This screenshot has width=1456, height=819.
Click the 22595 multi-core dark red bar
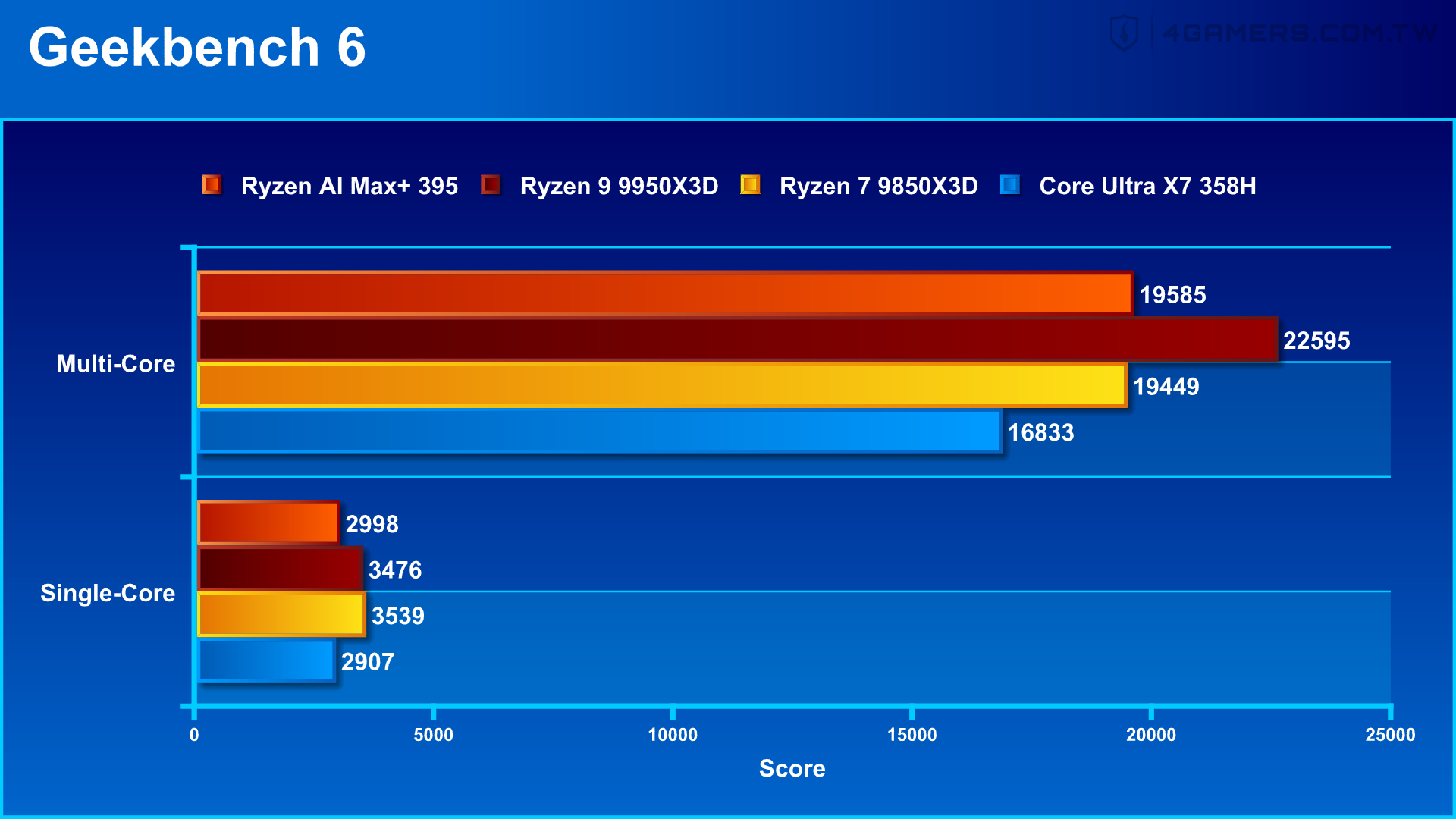[x=737, y=340]
